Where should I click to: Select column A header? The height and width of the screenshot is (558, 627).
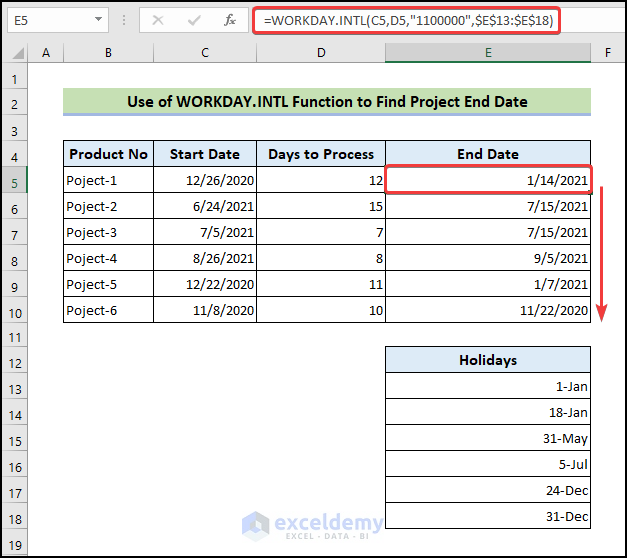tap(46, 53)
